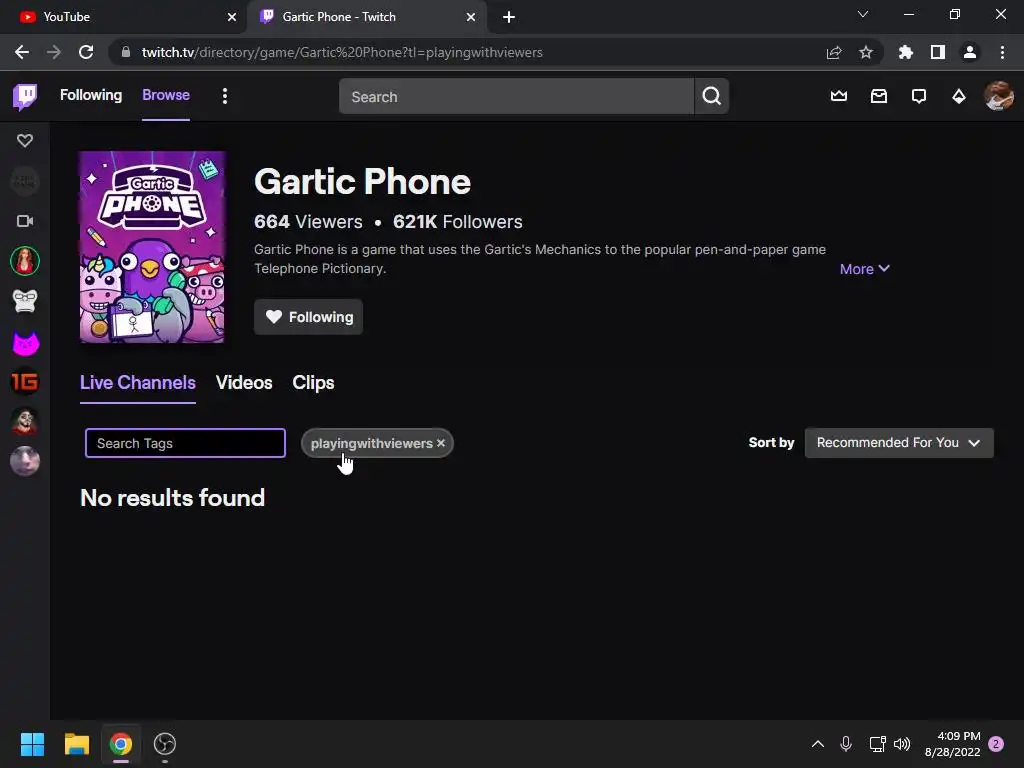Open the 1G channel avatar in the sidebar
The width and height of the screenshot is (1024, 768).
(25, 382)
